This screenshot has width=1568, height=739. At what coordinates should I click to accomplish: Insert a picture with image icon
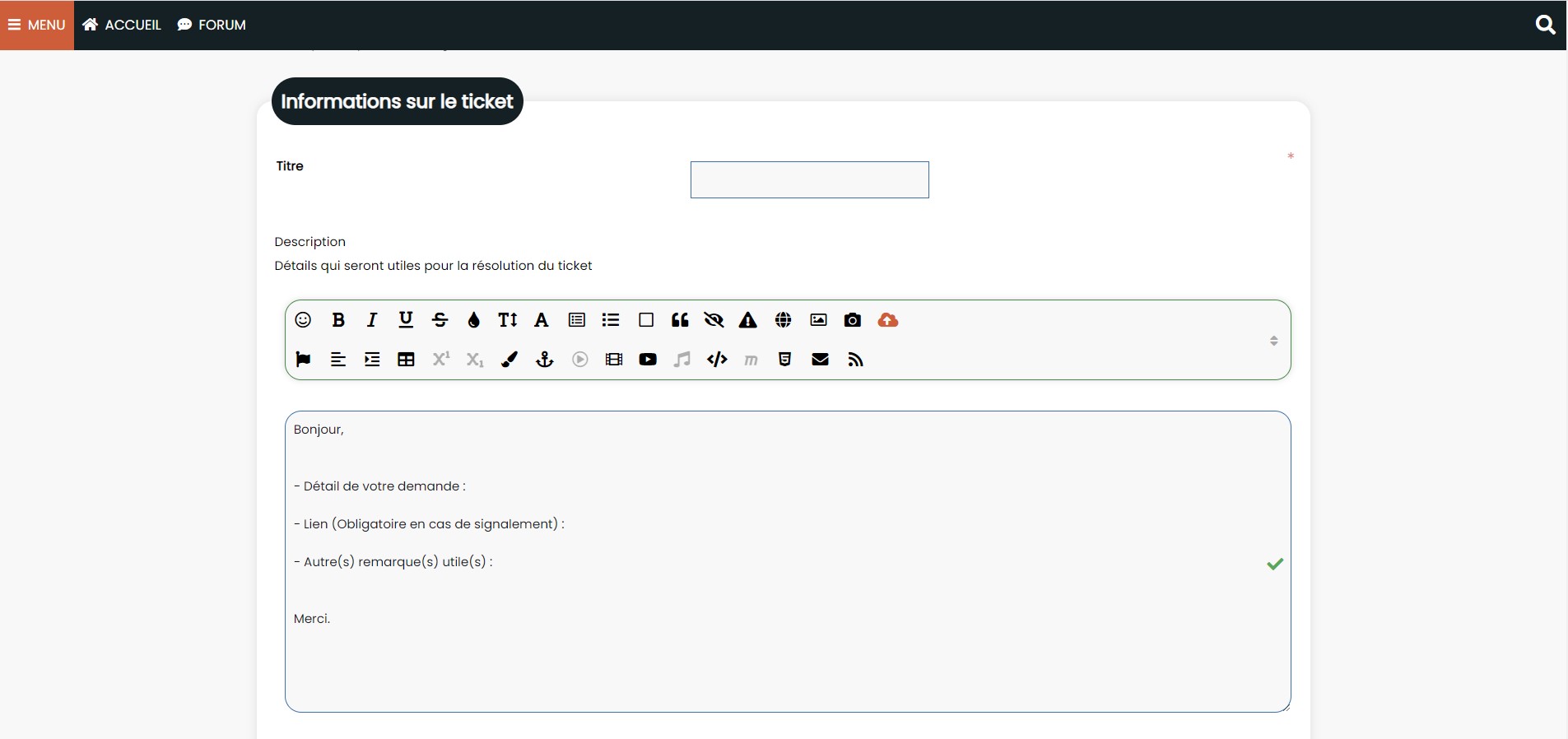pyautogui.click(x=818, y=320)
